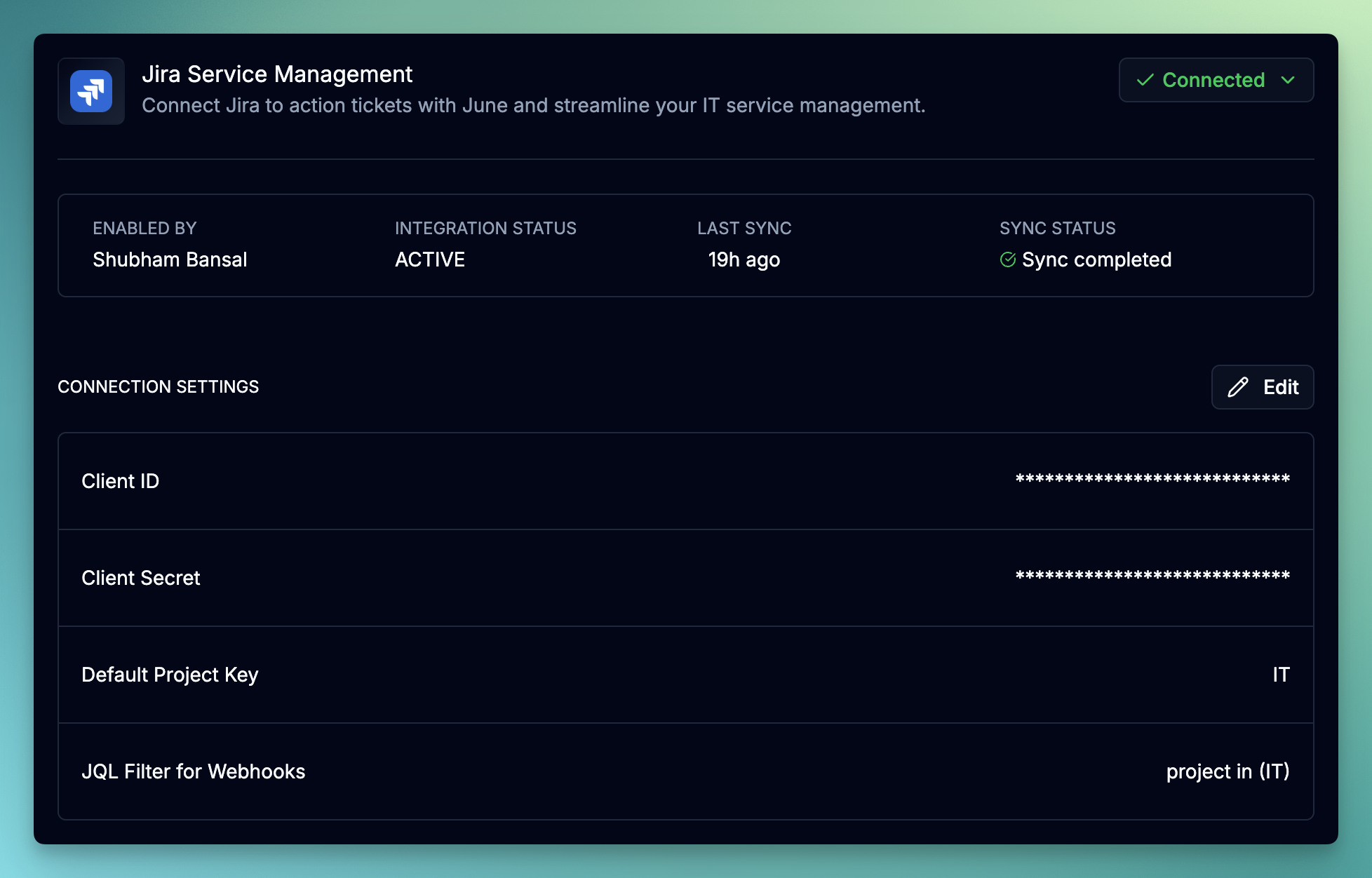Image resolution: width=1372 pixels, height=878 pixels.
Task: Click the circled check beside Sync completed
Action: click(x=1008, y=259)
